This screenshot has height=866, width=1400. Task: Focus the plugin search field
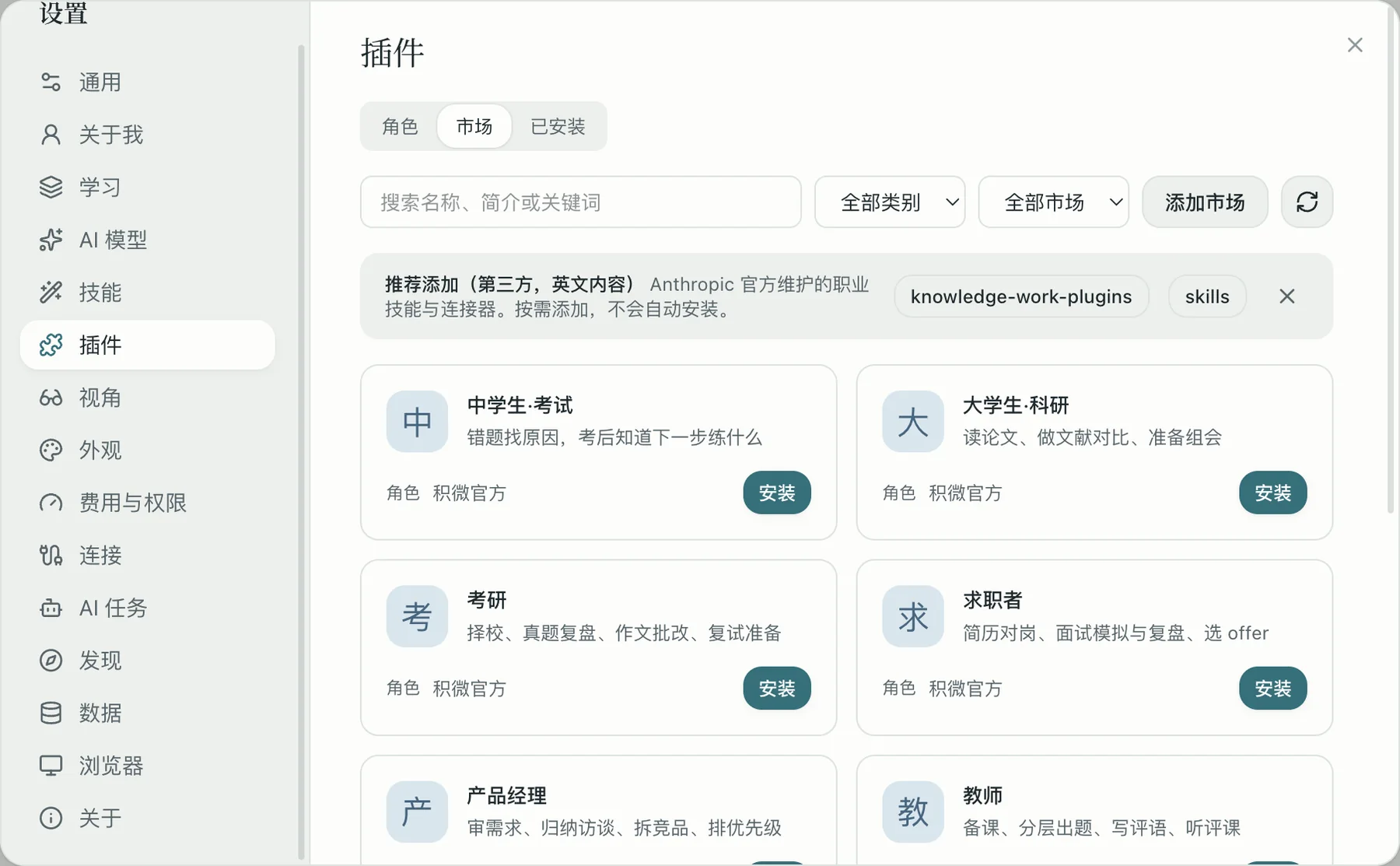pos(580,202)
